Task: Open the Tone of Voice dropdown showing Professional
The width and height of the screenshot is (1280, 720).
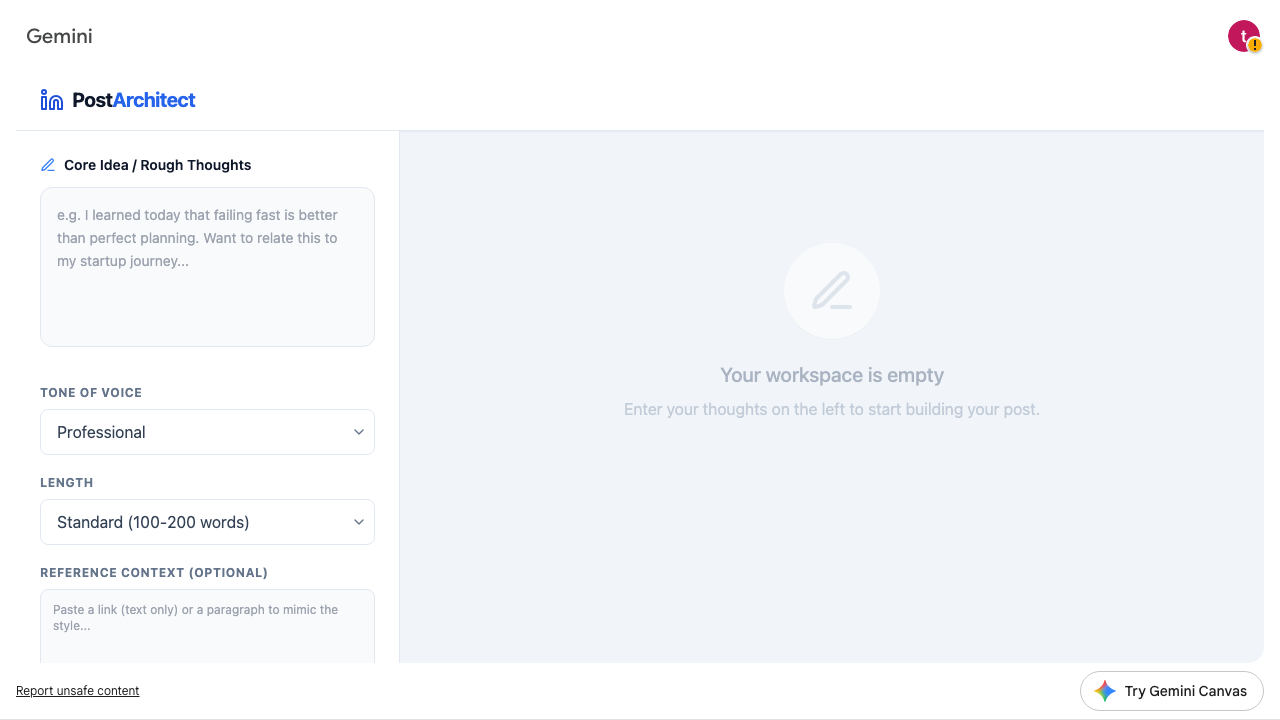Action: (x=207, y=432)
